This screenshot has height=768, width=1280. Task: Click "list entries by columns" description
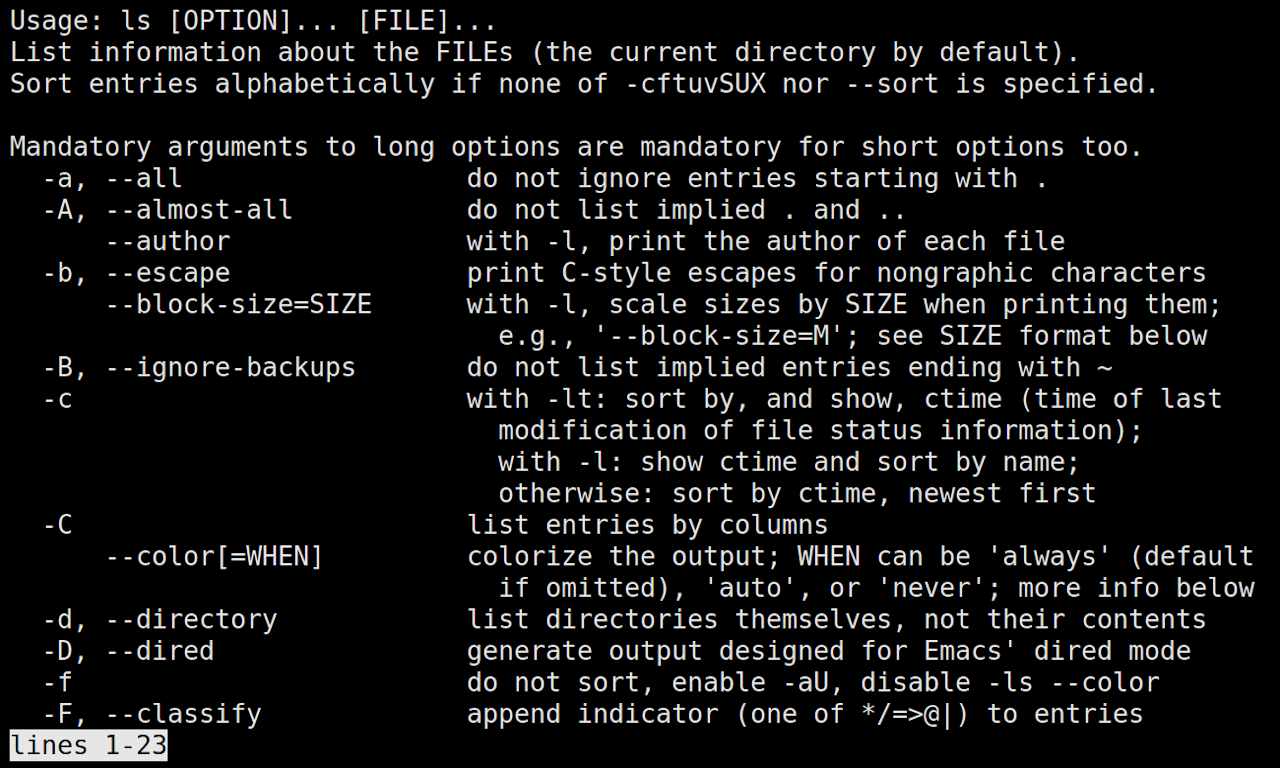(x=648, y=525)
